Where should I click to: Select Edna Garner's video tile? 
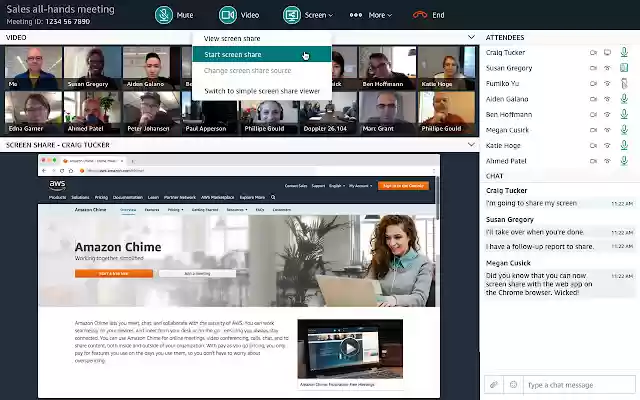tap(33, 112)
